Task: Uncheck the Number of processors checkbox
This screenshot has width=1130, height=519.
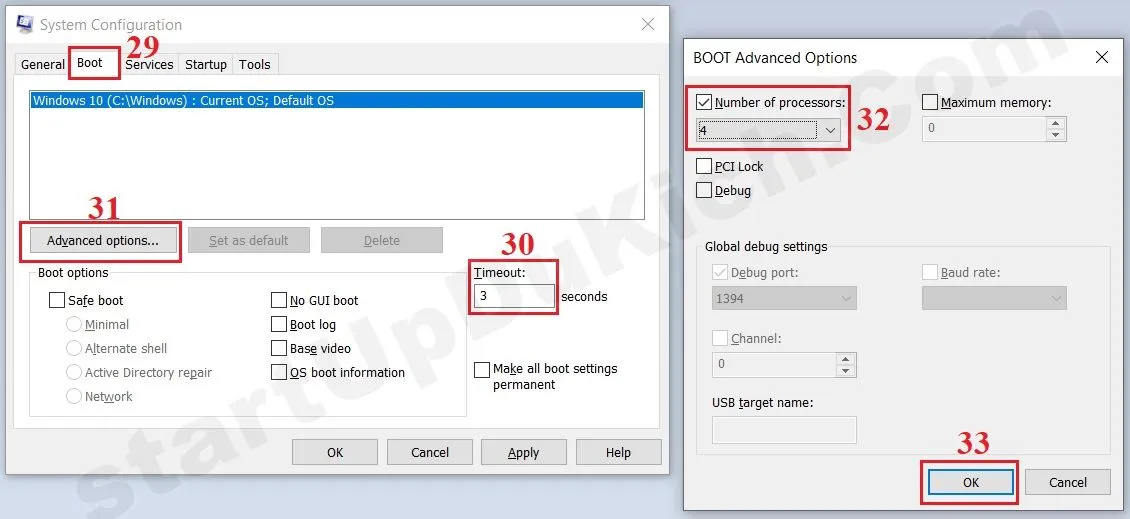Action: 704,102
